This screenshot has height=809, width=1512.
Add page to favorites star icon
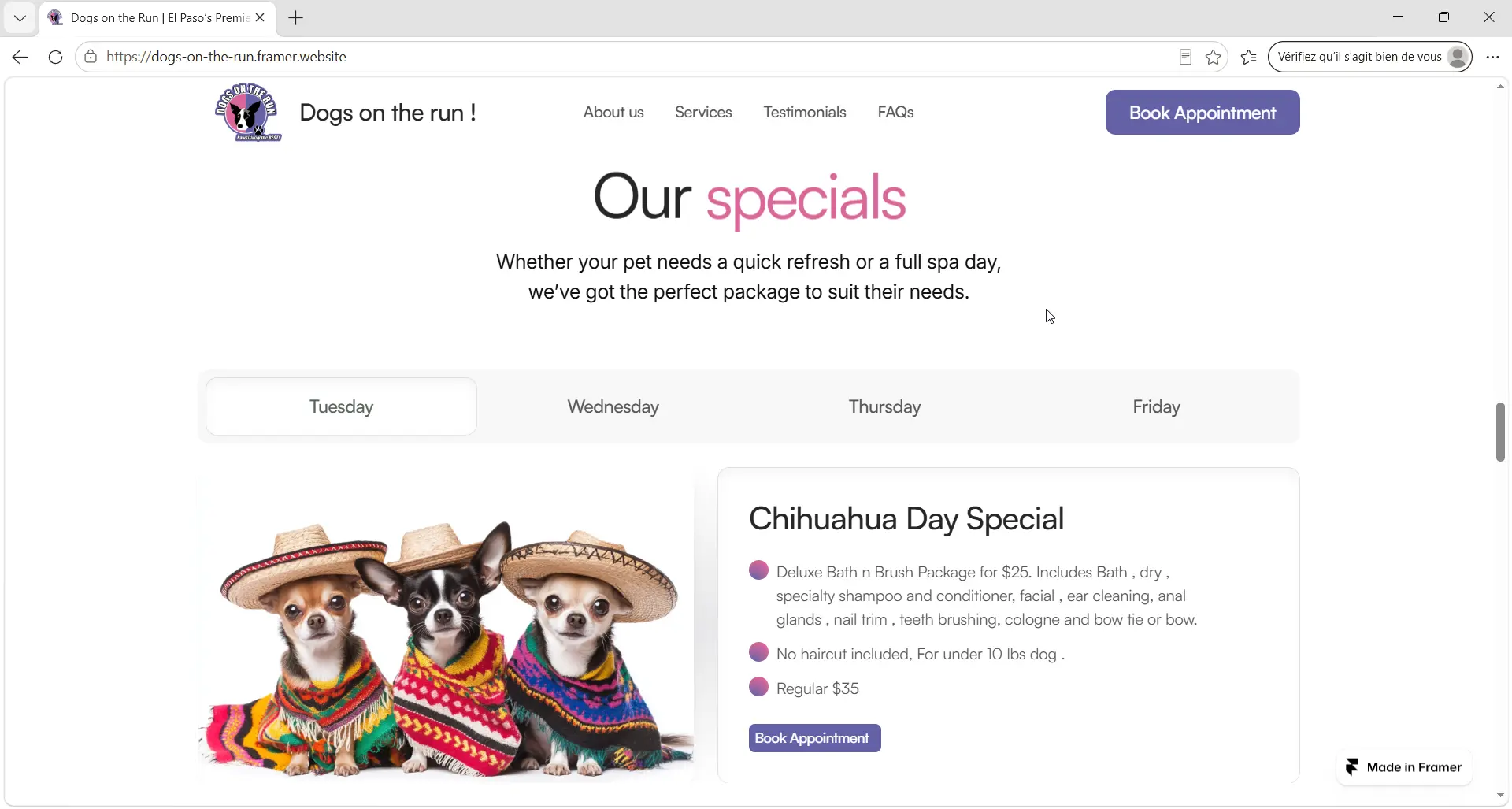point(1214,57)
